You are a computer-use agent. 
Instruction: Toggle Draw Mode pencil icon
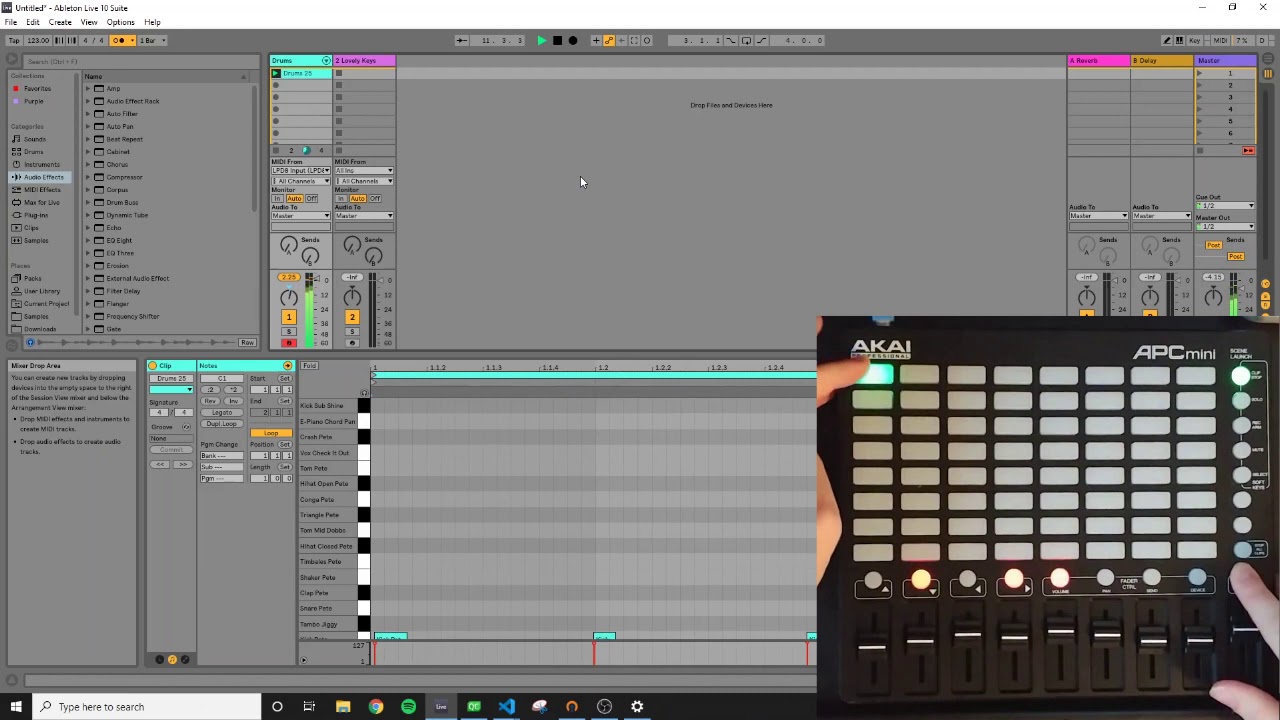coord(1166,40)
